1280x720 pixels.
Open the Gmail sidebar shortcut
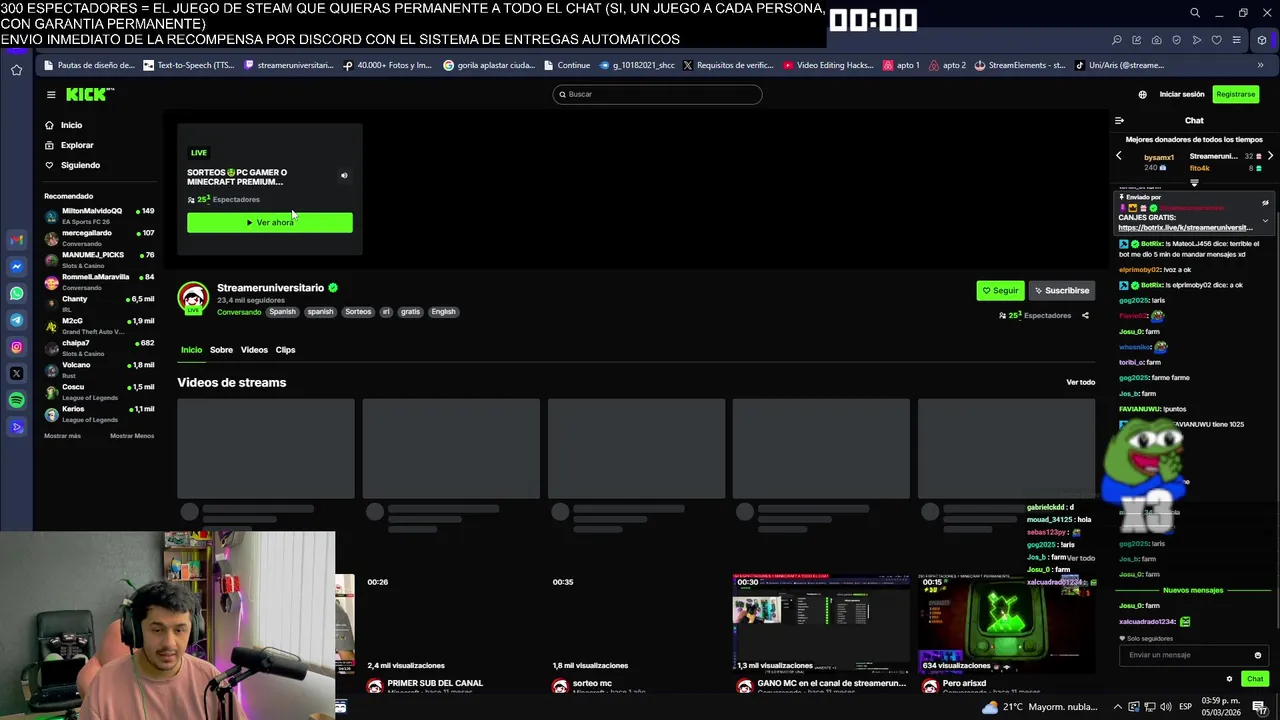pos(16,239)
